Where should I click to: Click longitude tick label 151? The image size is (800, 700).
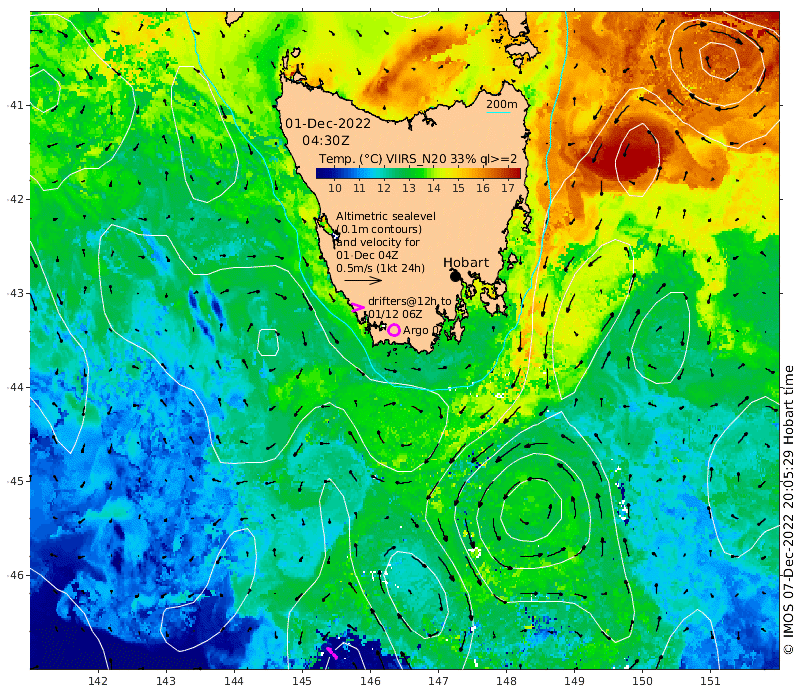pyautogui.click(x=710, y=681)
